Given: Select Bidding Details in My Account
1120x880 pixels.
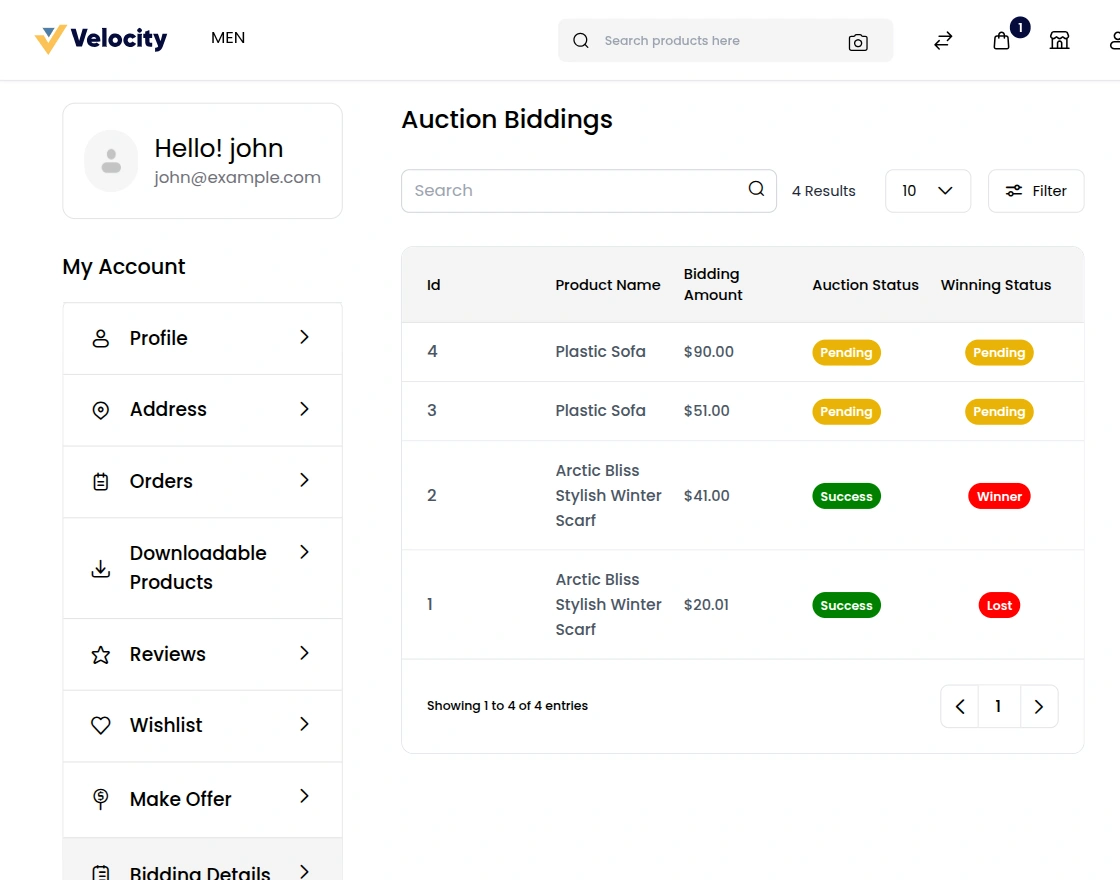Looking at the screenshot, I should point(200,868).
